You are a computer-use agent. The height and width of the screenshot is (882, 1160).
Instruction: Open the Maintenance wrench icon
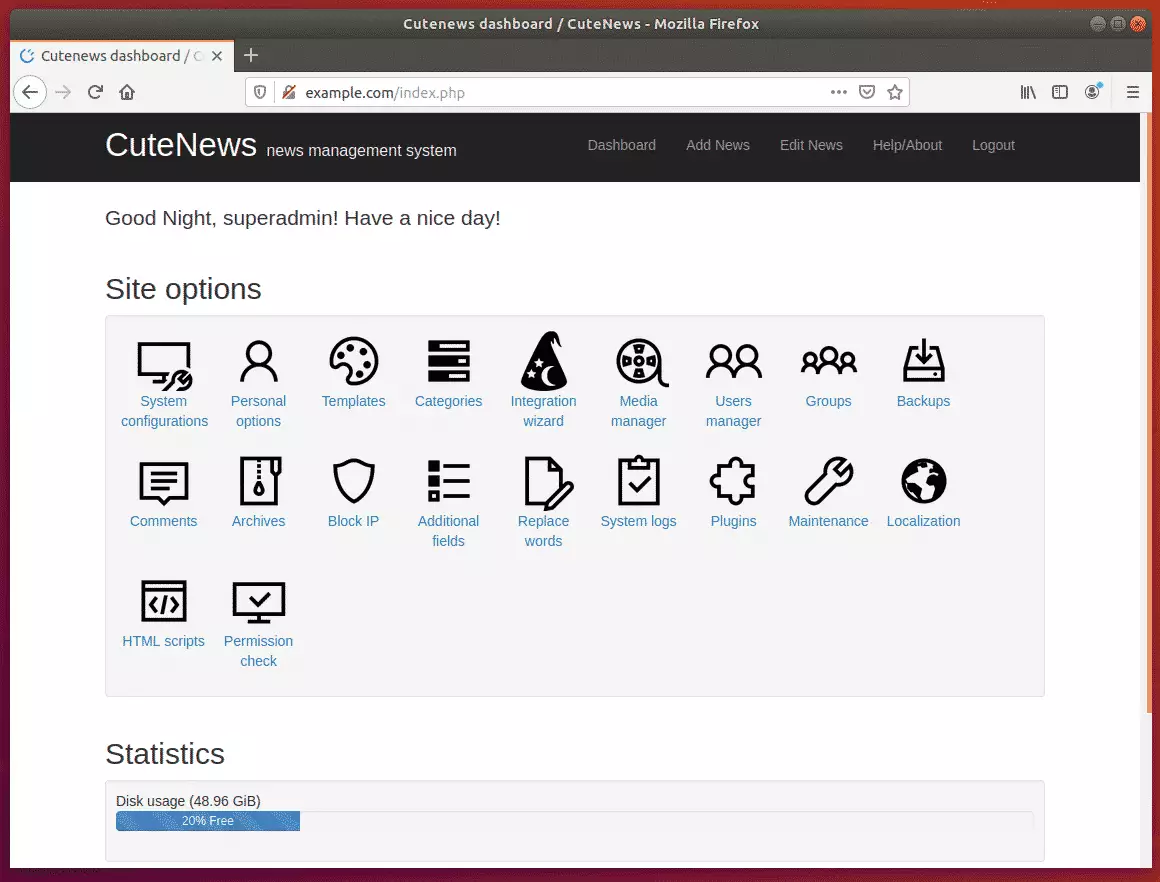[x=829, y=481]
